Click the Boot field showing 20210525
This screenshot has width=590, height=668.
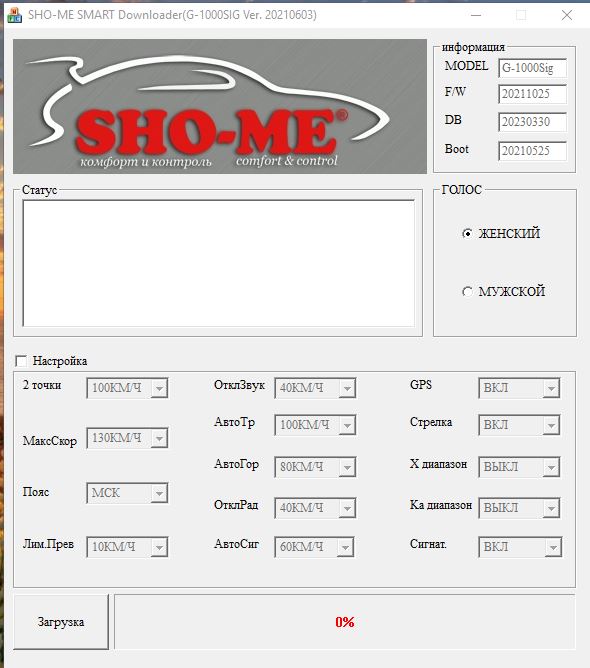pyautogui.click(x=532, y=151)
